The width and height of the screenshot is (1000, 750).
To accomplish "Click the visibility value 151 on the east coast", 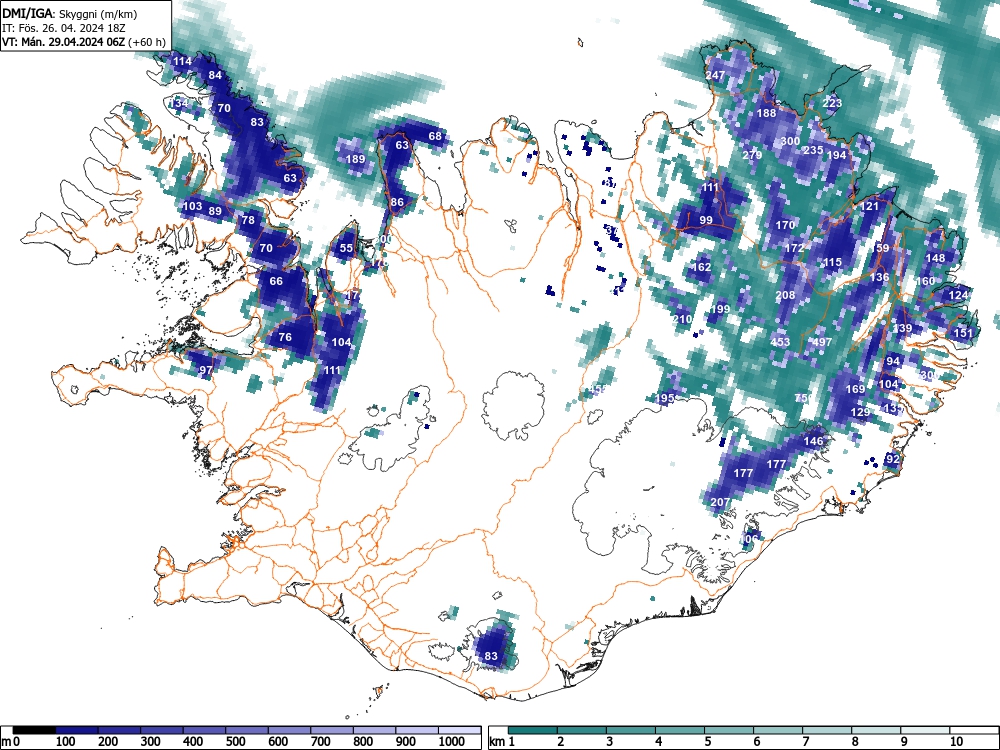I will (963, 333).
